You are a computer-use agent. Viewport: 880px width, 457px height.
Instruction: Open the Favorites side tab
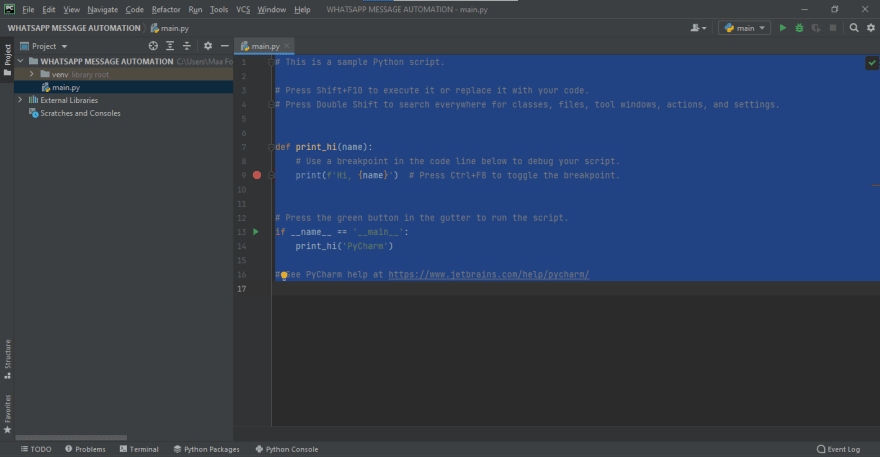[x=7, y=414]
